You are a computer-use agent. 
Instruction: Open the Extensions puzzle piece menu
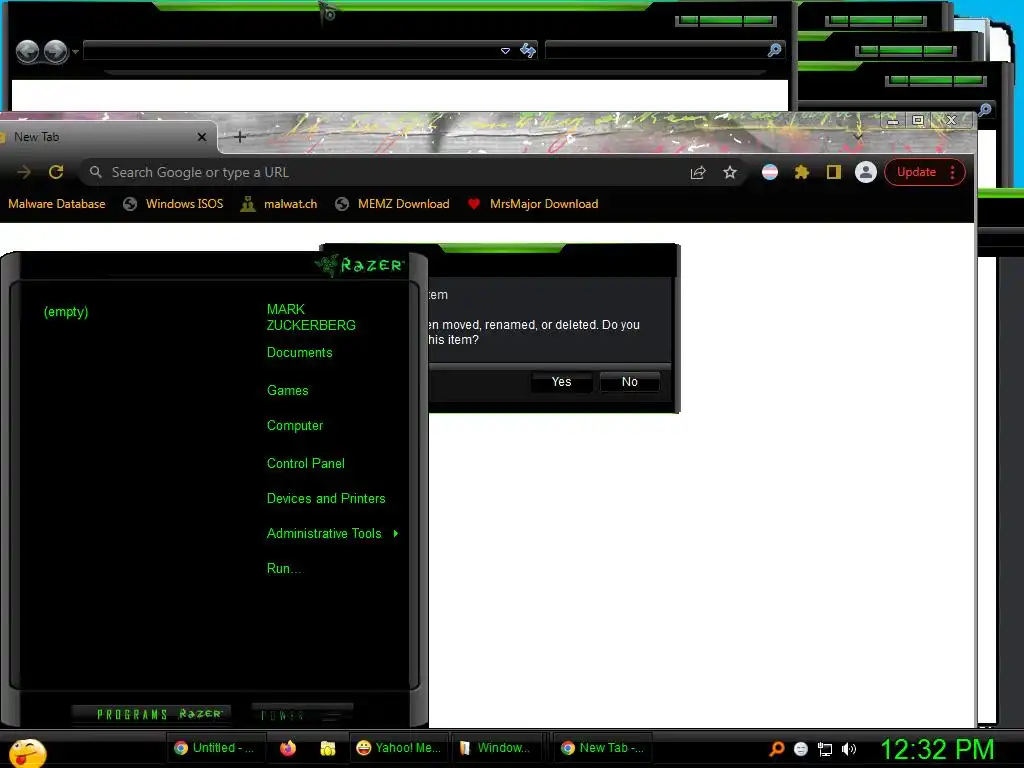point(801,172)
